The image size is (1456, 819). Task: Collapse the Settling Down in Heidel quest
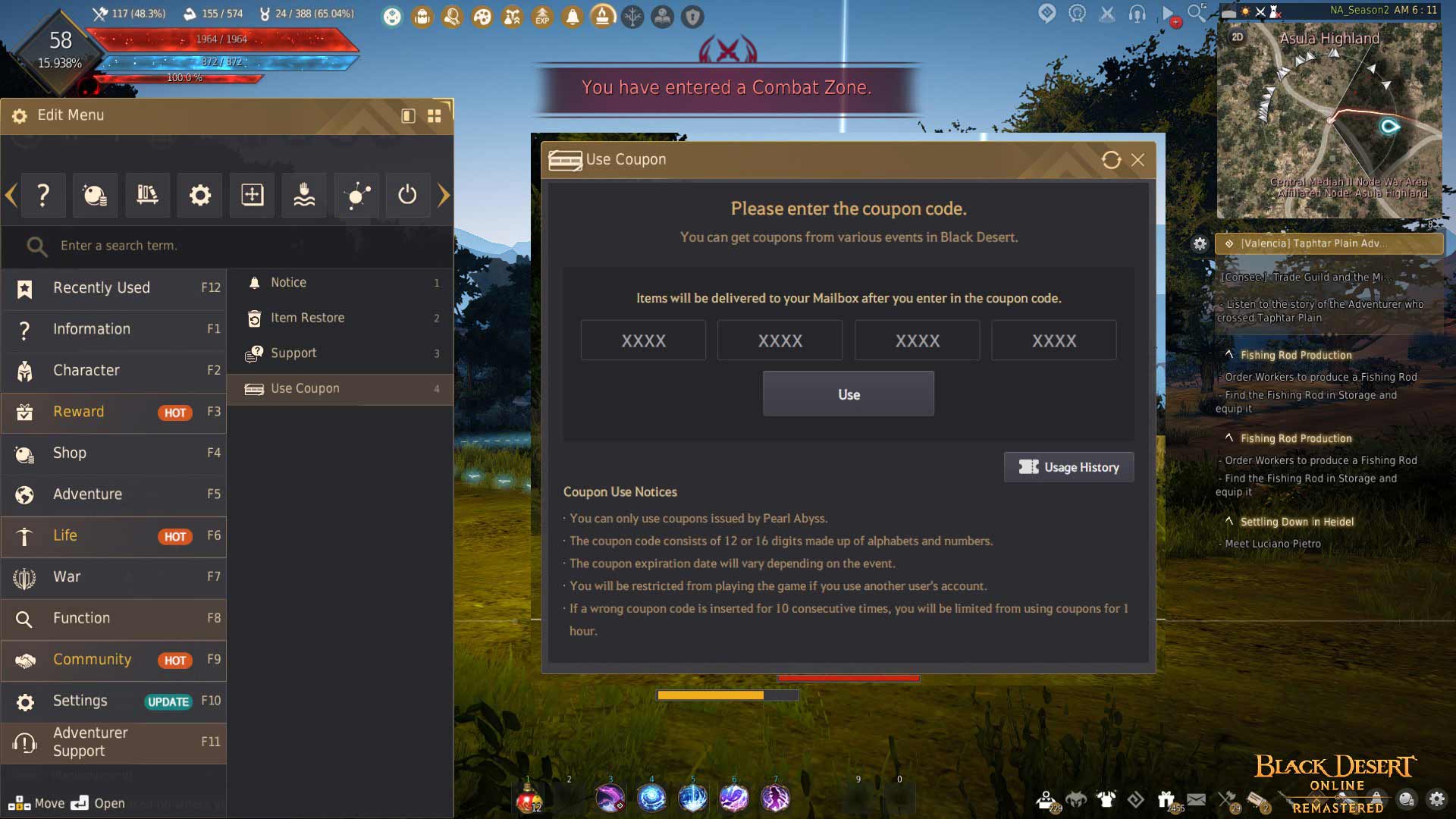tap(1229, 521)
